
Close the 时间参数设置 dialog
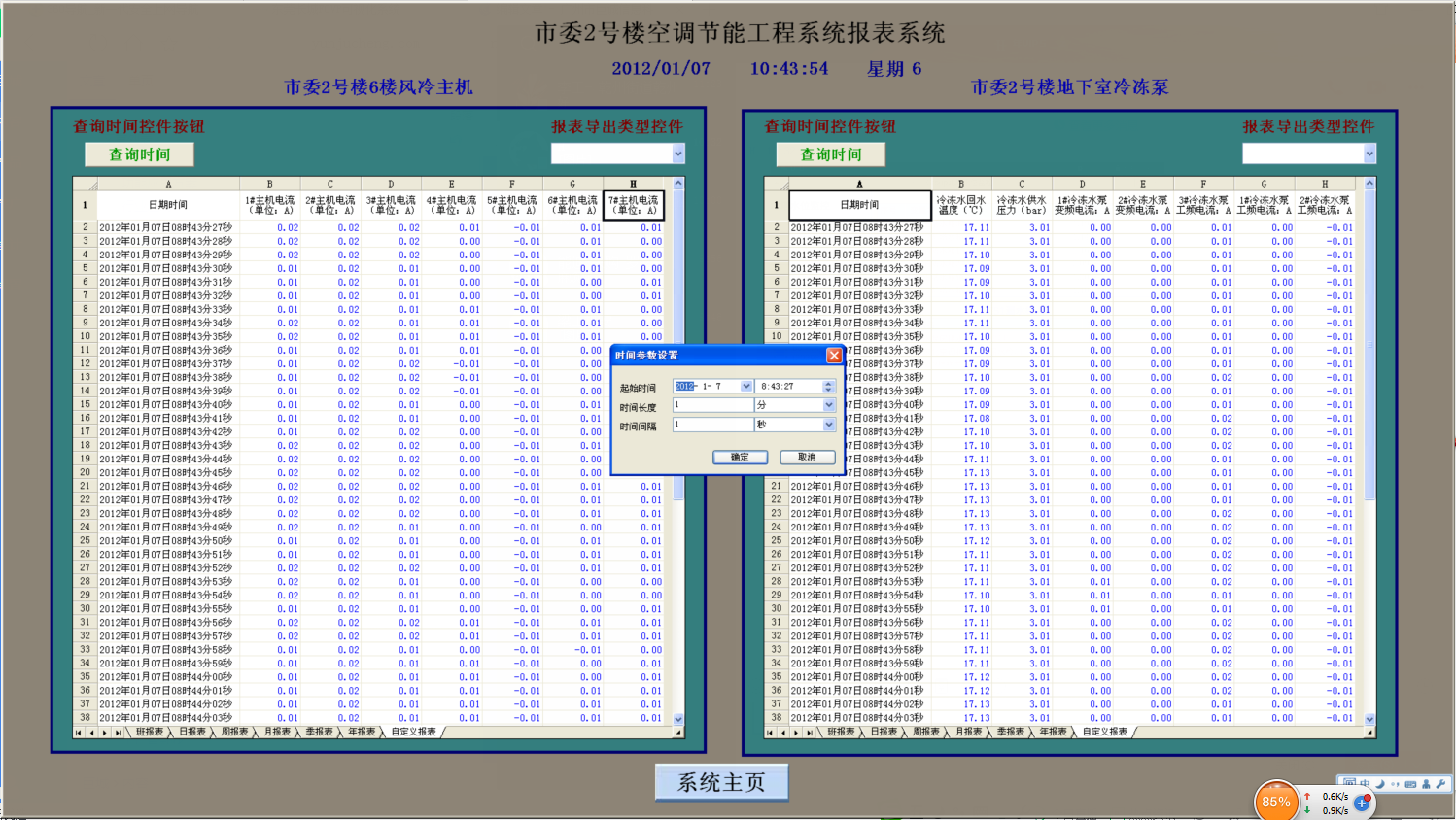coord(834,356)
